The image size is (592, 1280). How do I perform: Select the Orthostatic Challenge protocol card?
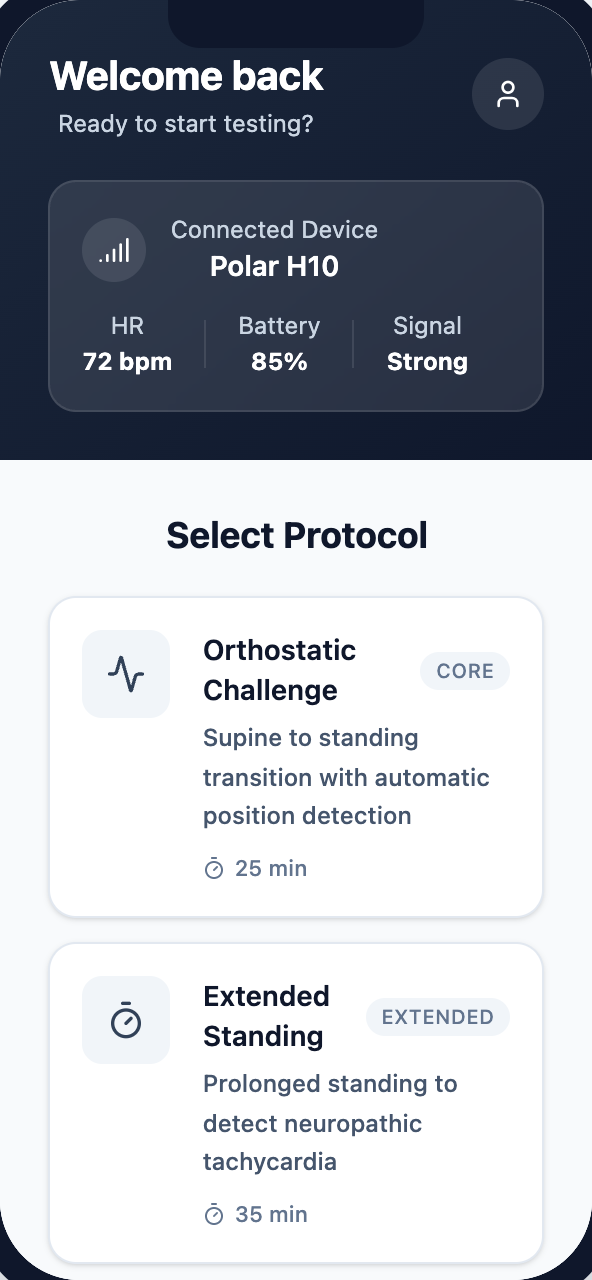pos(296,755)
